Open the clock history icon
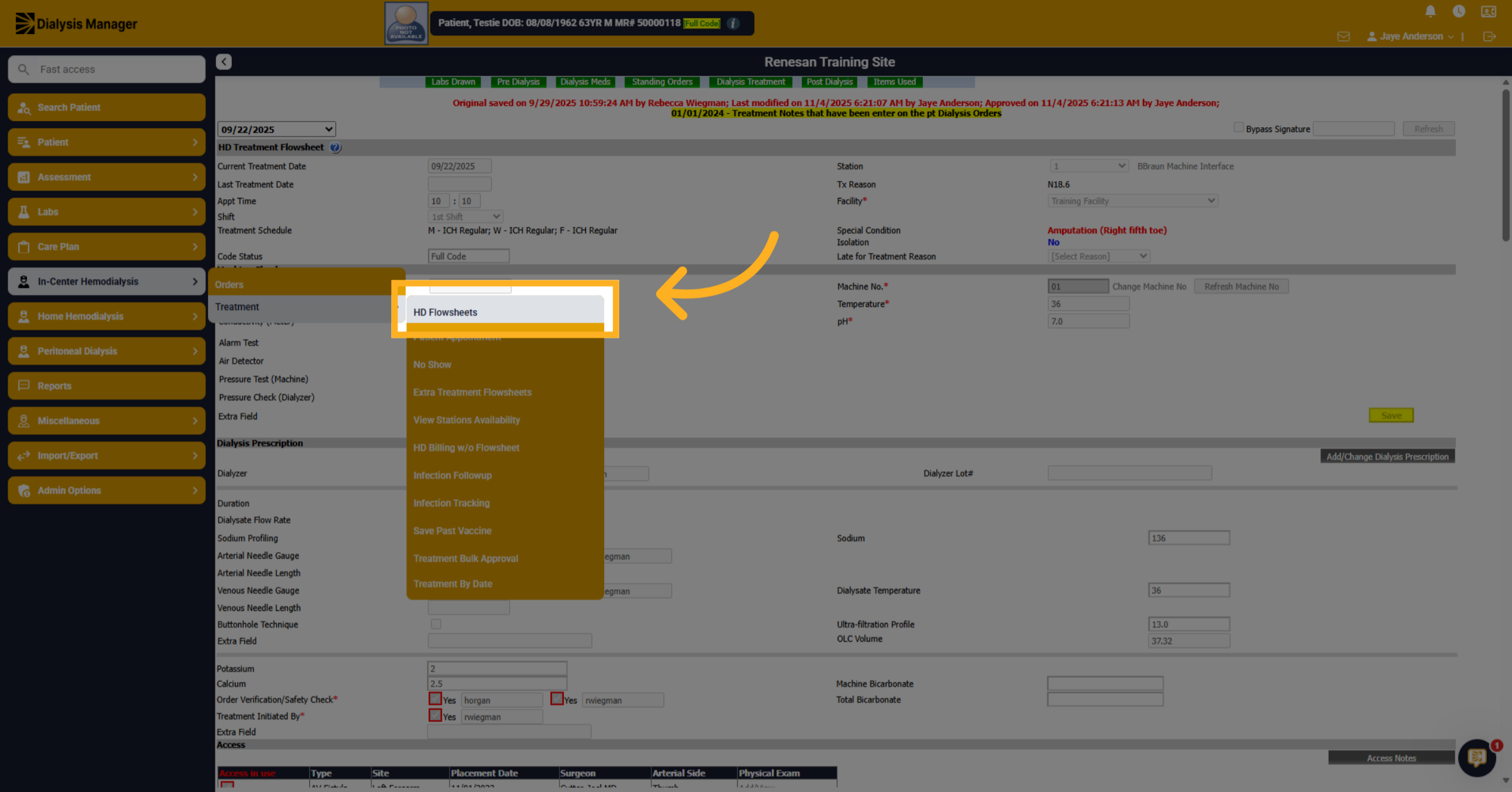1512x792 pixels. tap(1458, 11)
